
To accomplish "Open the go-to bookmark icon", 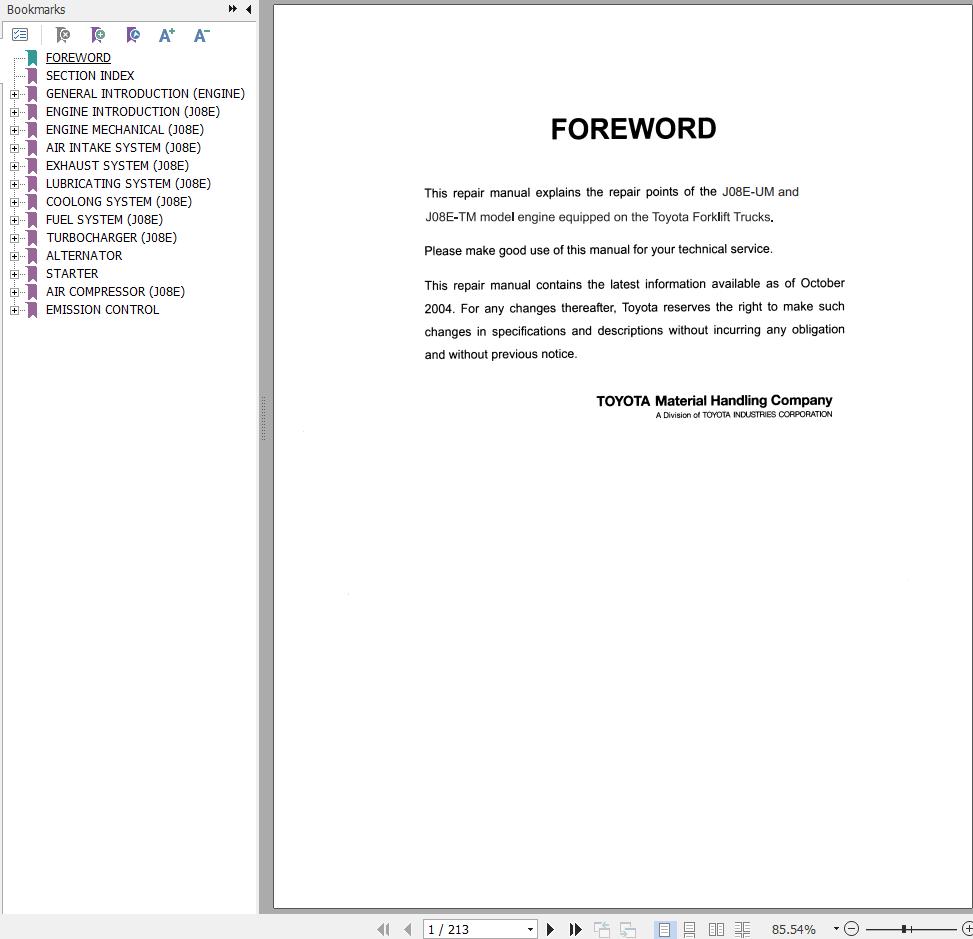I will coord(132,34).
